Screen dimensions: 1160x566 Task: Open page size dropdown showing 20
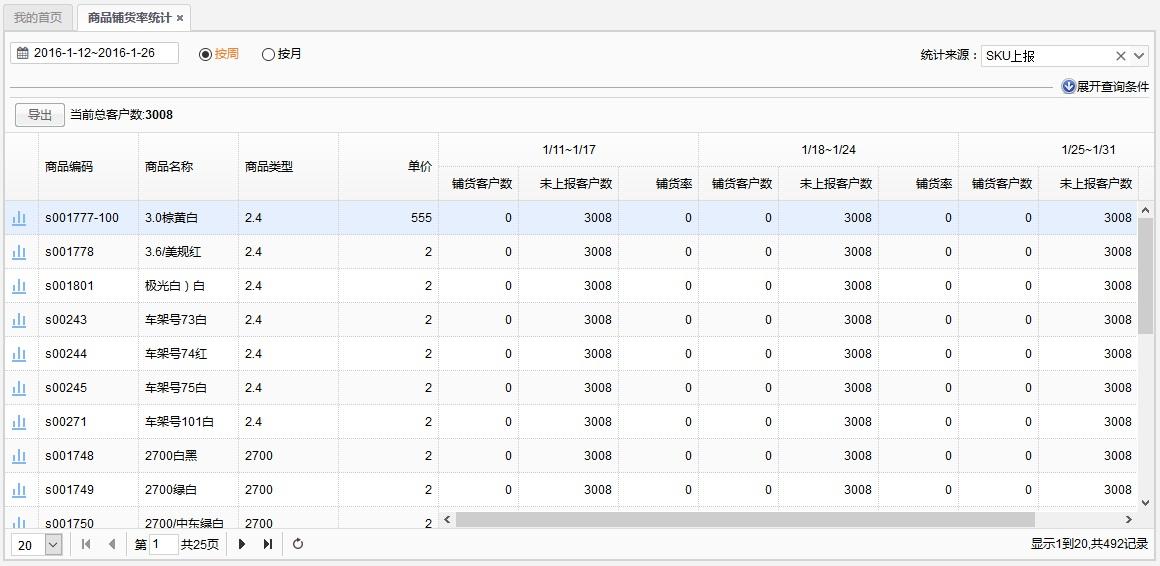(x=53, y=545)
